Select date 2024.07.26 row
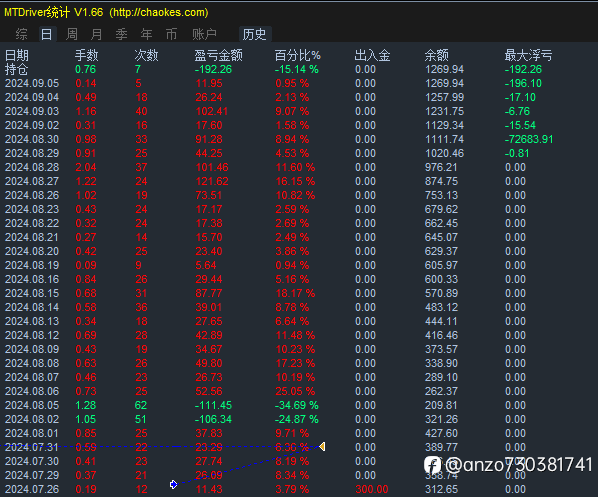Screen dimensions: 598x497 coord(32,489)
